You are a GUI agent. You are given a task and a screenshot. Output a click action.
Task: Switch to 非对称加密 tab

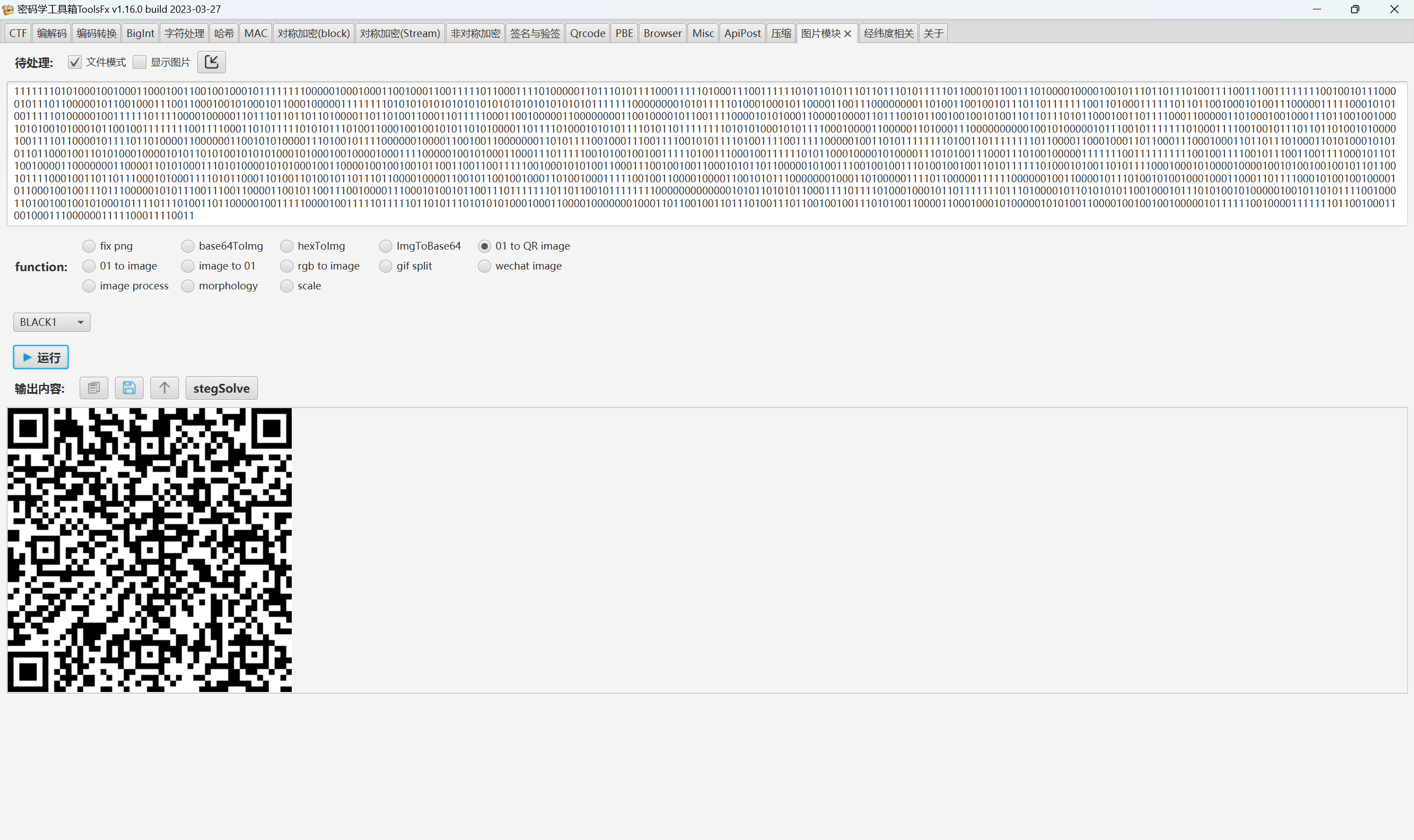[x=475, y=33]
